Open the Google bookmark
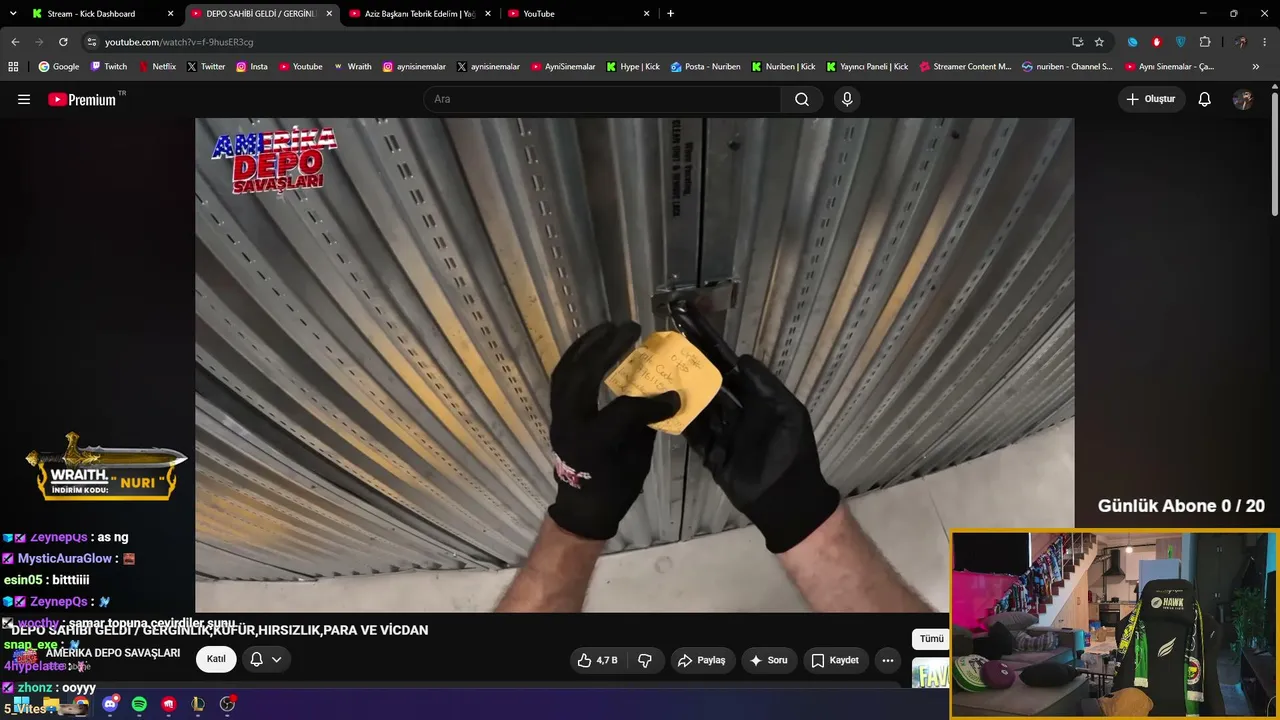 click(59, 67)
